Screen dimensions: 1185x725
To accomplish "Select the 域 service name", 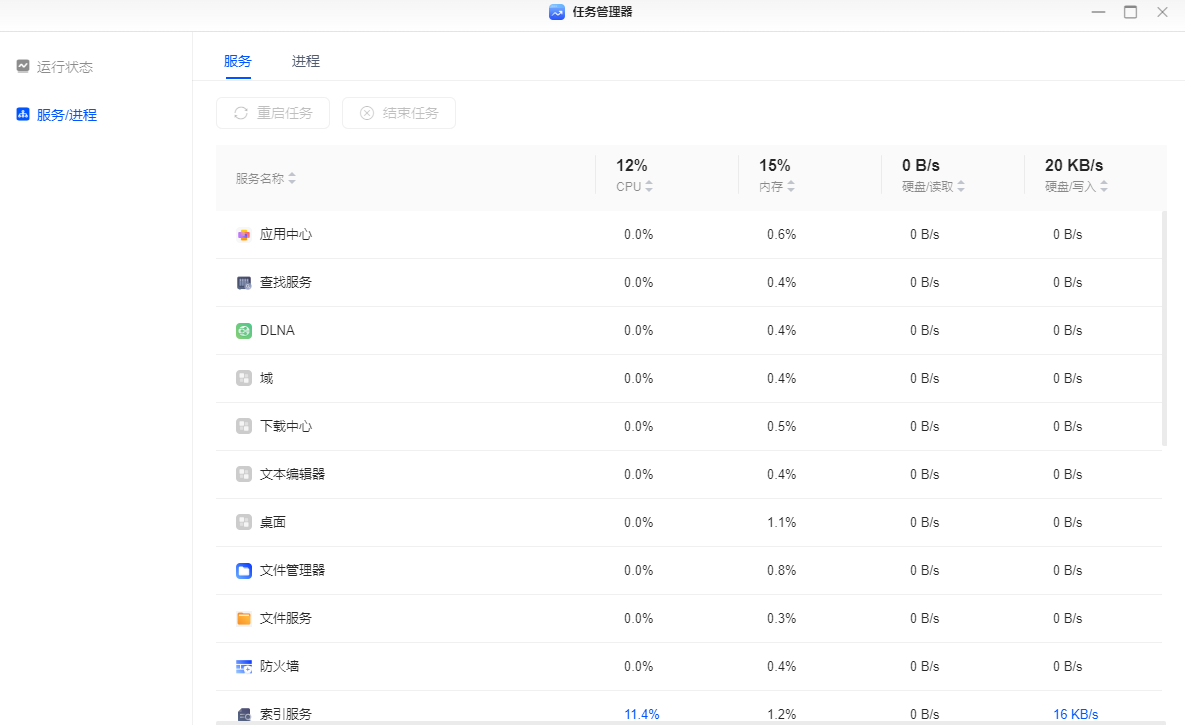I will 266,378.
